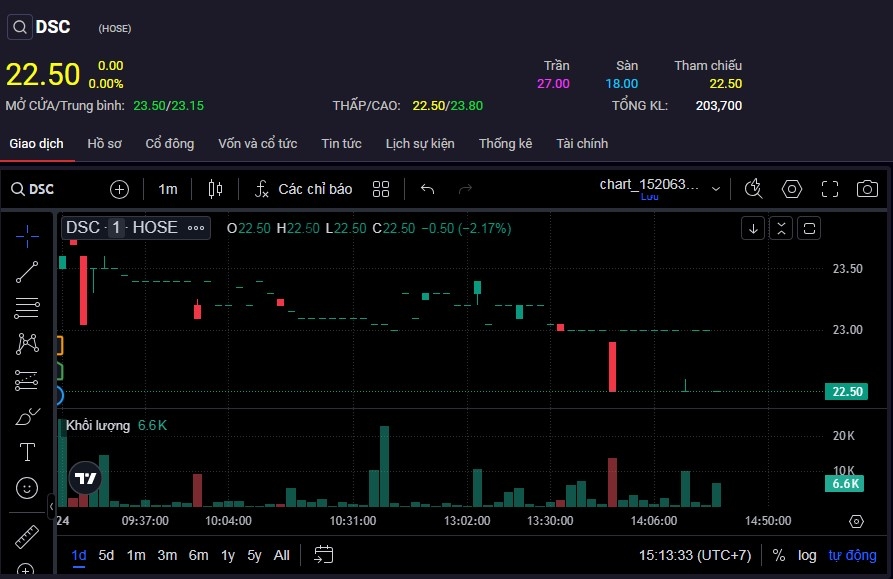Switch to the Tài chính tab
This screenshot has width=893, height=579.
click(x=582, y=143)
